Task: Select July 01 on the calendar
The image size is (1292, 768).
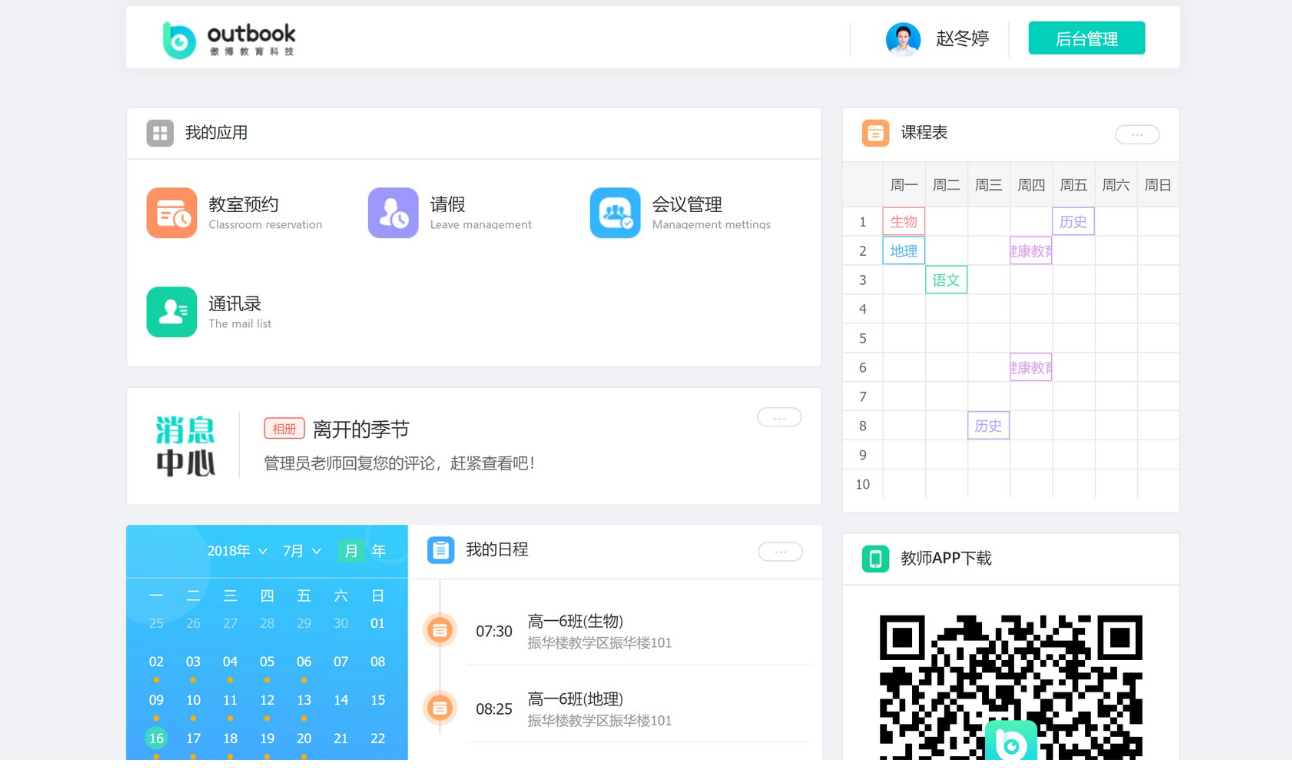Action: coord(378,623)
